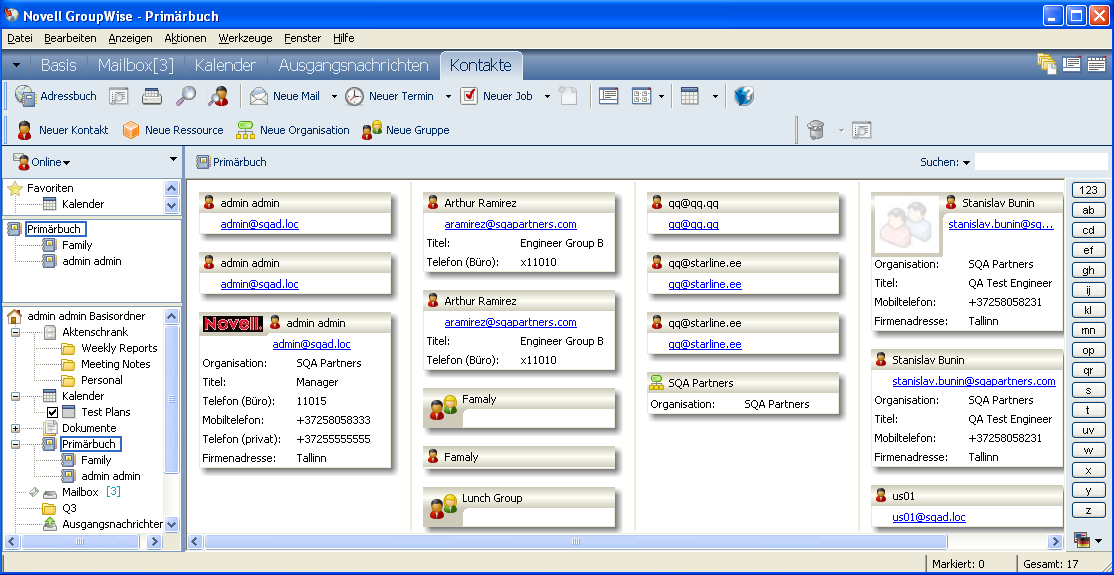
Task: Add a Neue Gruppe
Action: 406,130
